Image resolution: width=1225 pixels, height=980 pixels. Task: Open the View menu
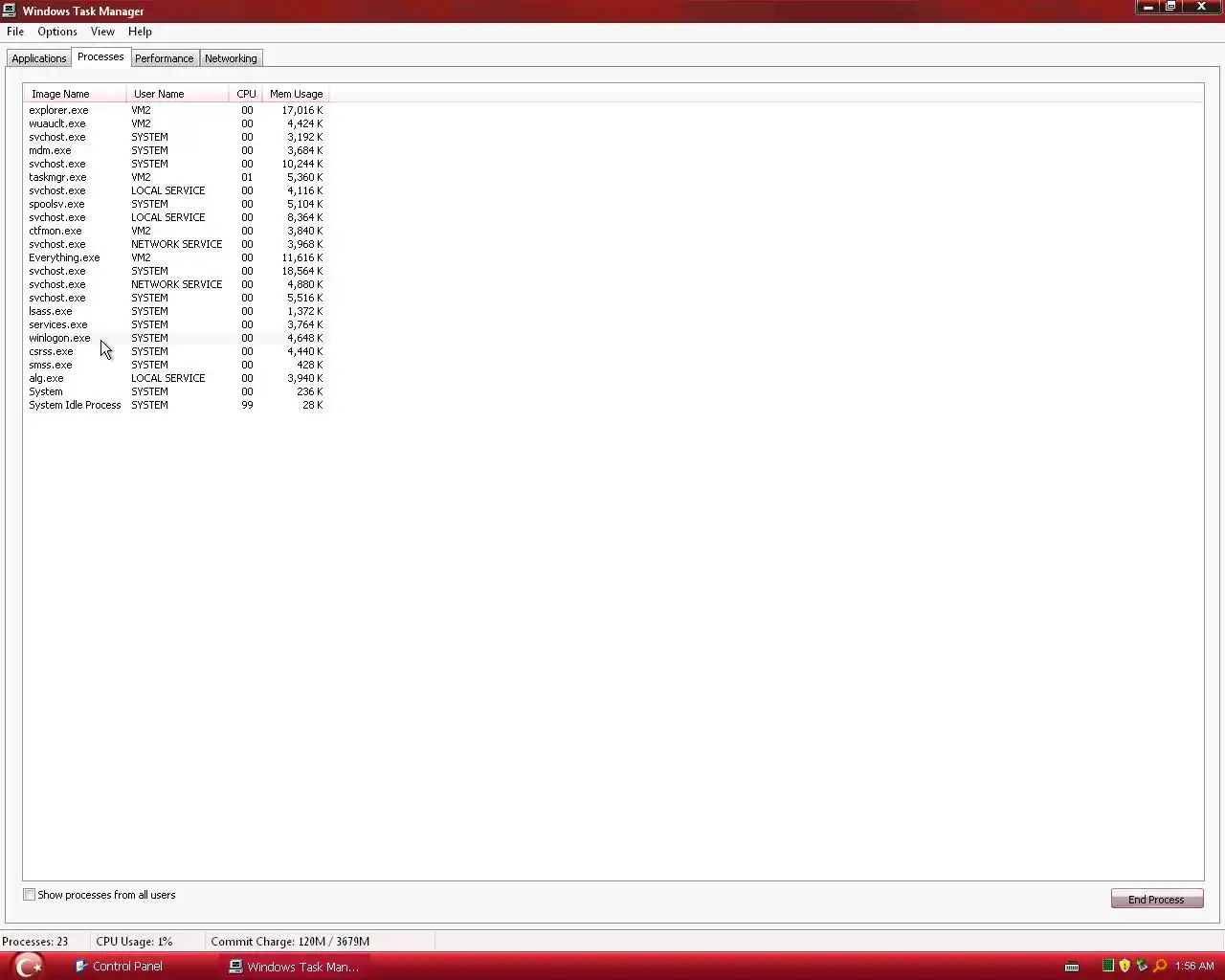click(102, 32)
